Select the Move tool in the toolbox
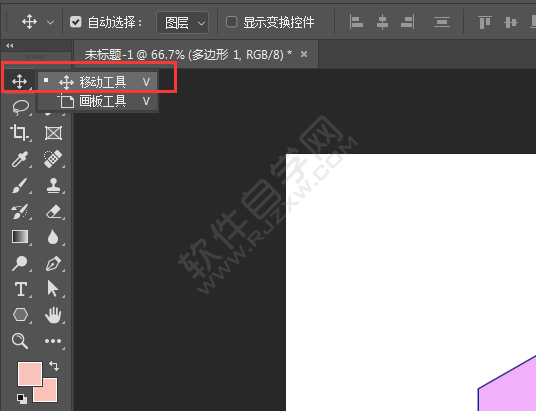536x411 pixels. 19,82
